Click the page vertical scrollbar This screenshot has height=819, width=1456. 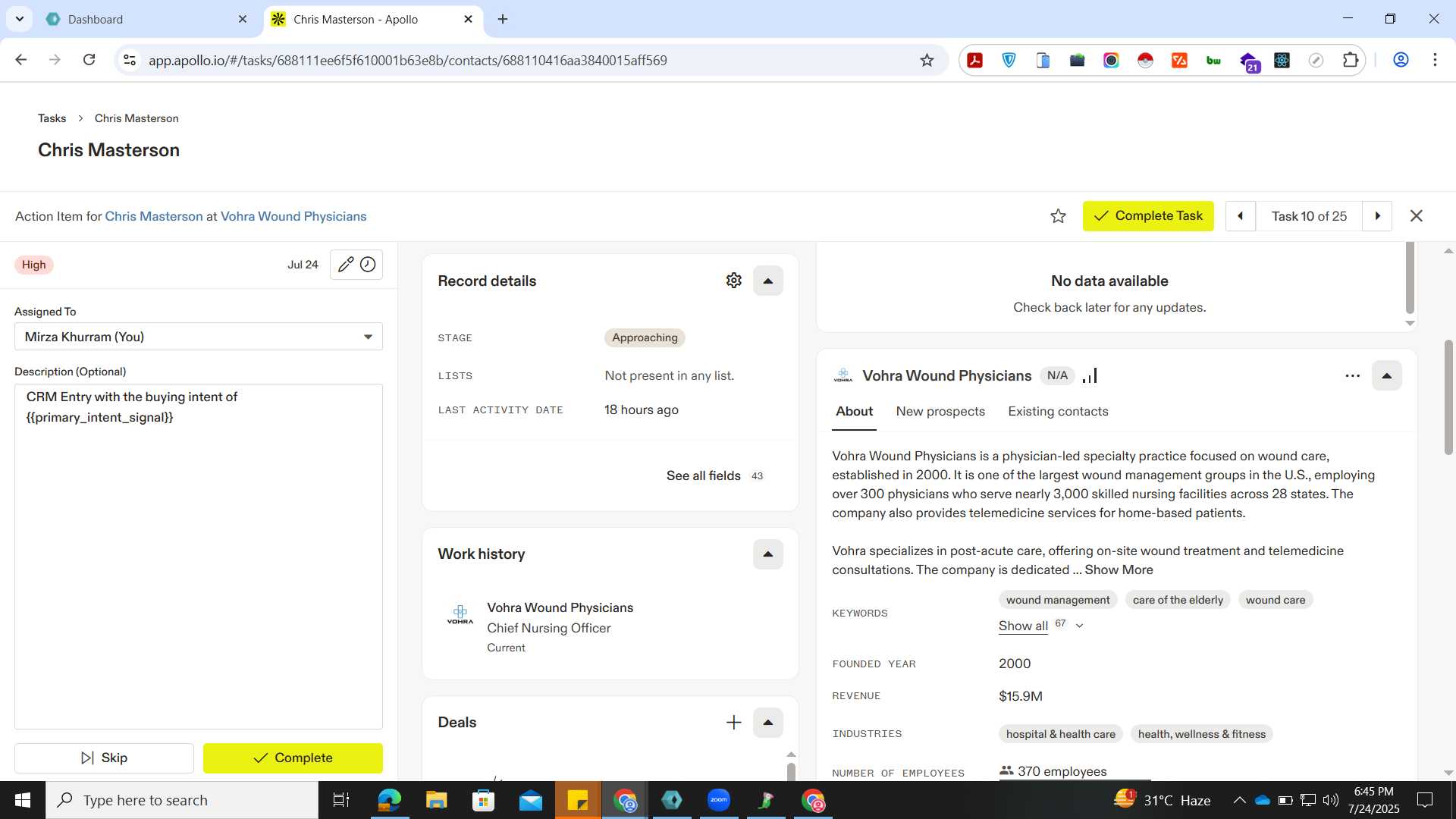(1448, 397)
